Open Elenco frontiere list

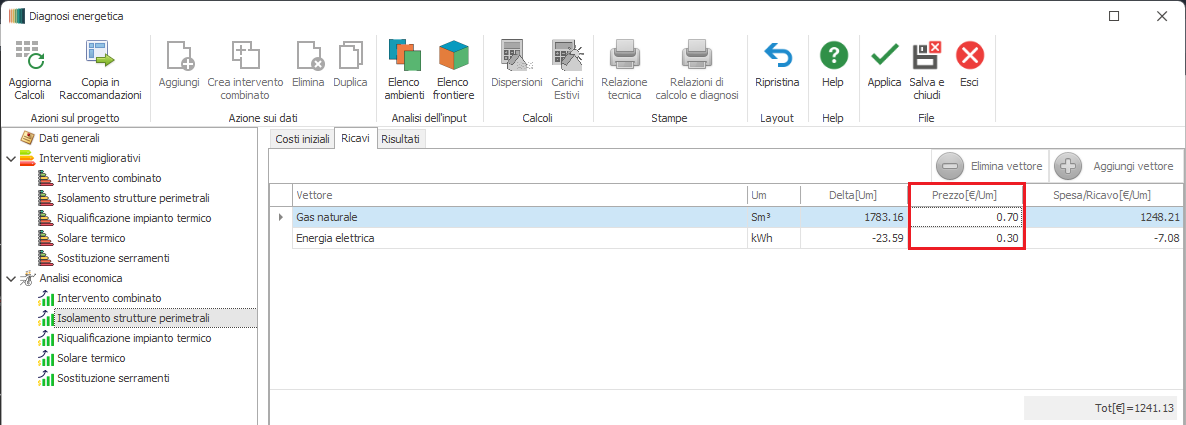tap(454, 56)
